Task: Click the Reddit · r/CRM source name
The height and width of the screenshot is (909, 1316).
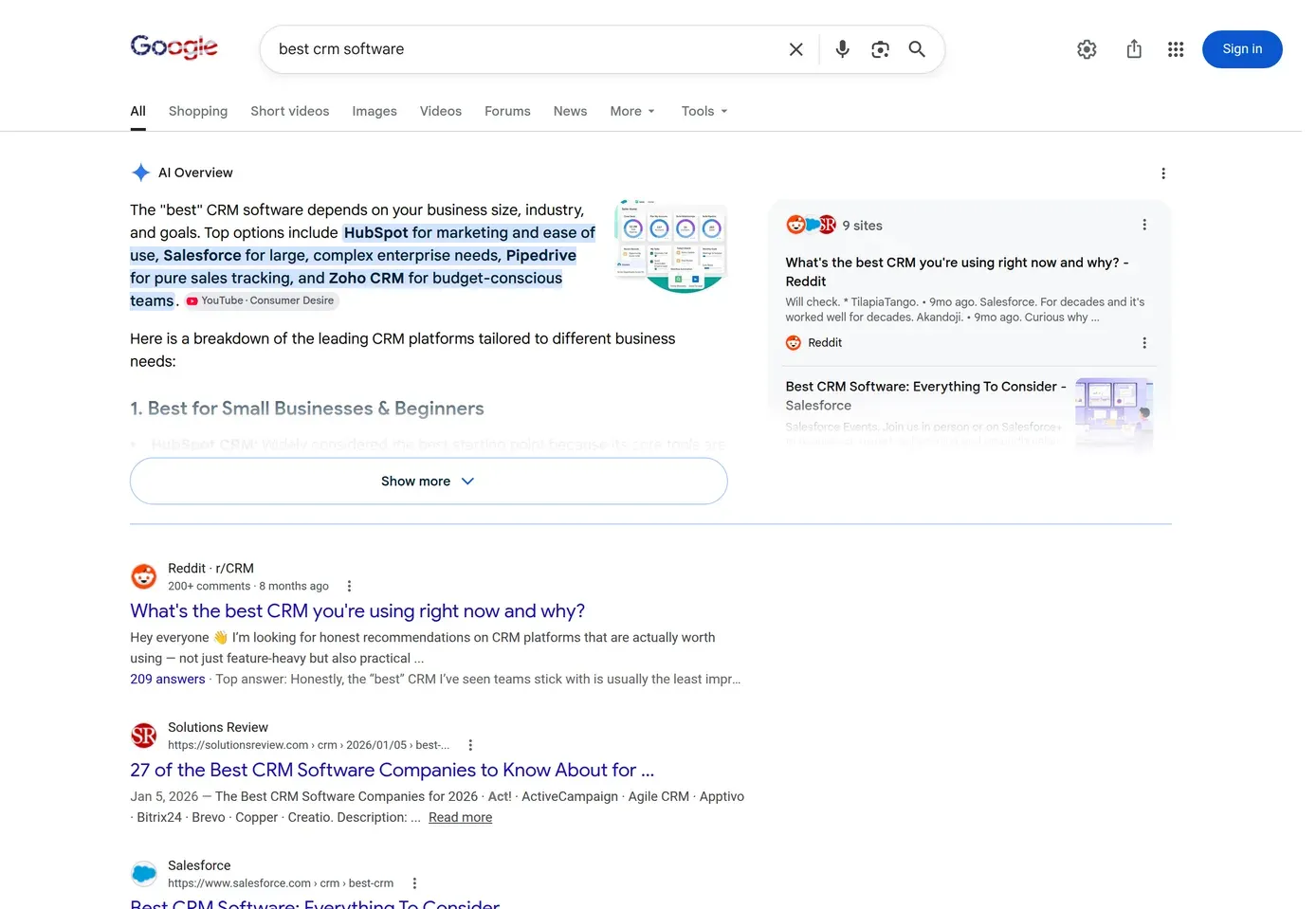Action: click(x=210, y=569)
